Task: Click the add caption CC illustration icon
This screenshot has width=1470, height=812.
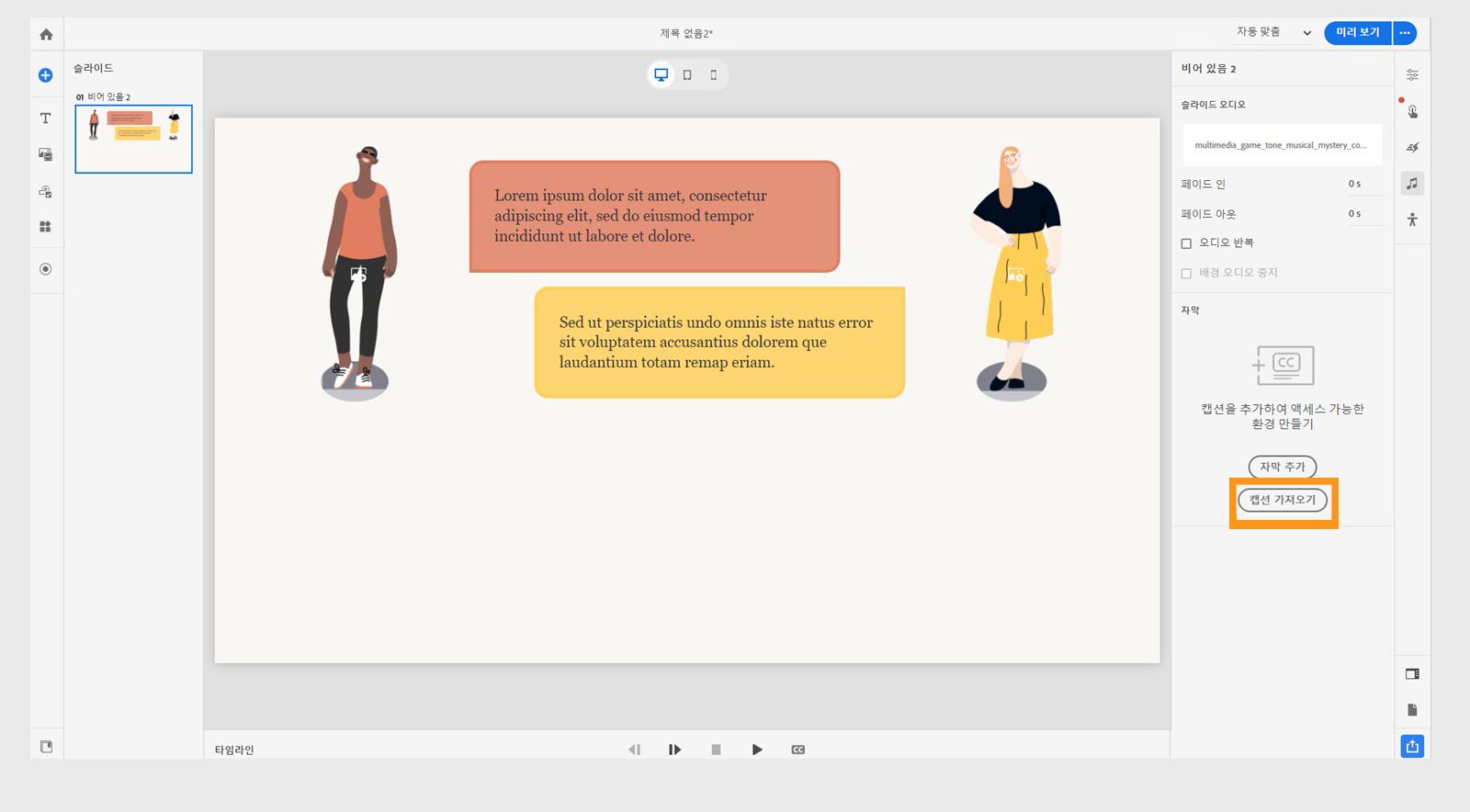Action: click(x=1283, y=366)
